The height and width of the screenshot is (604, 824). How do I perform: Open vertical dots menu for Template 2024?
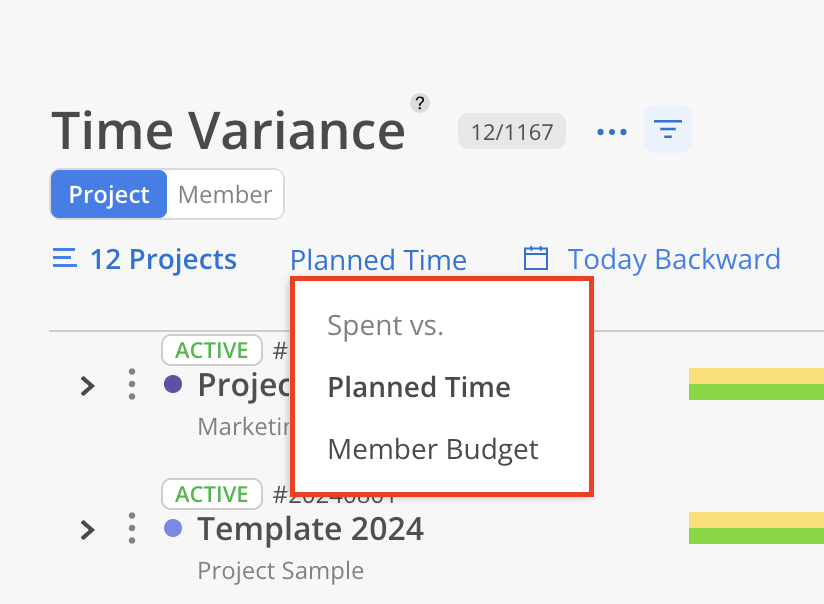pos(132,528)
